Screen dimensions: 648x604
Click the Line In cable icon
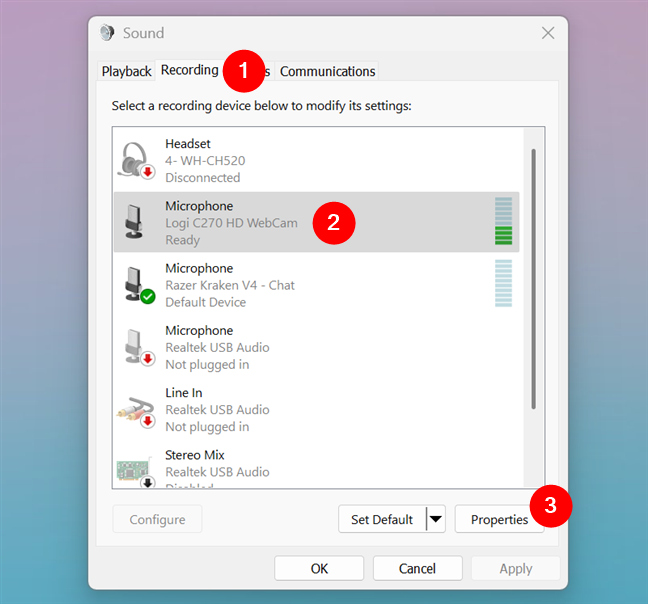[136, 412]
